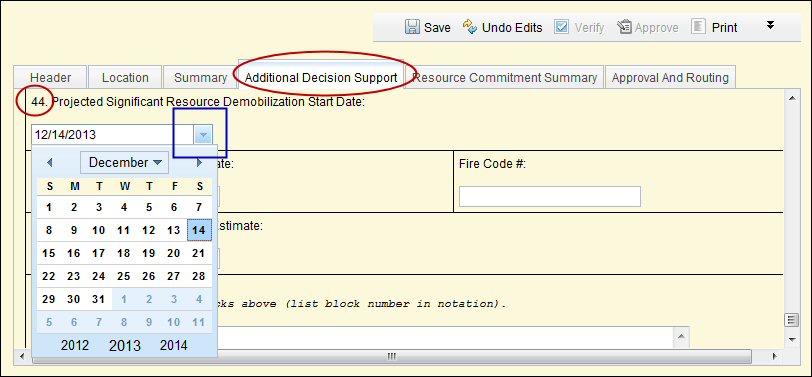Select December 5 in the calendar
812x377 pixels.
pyautogui.click(x=149, y=207)
